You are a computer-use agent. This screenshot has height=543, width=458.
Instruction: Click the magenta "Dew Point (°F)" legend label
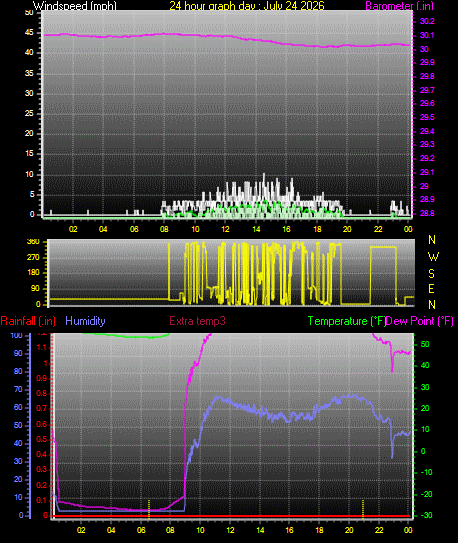coord(420,321)
